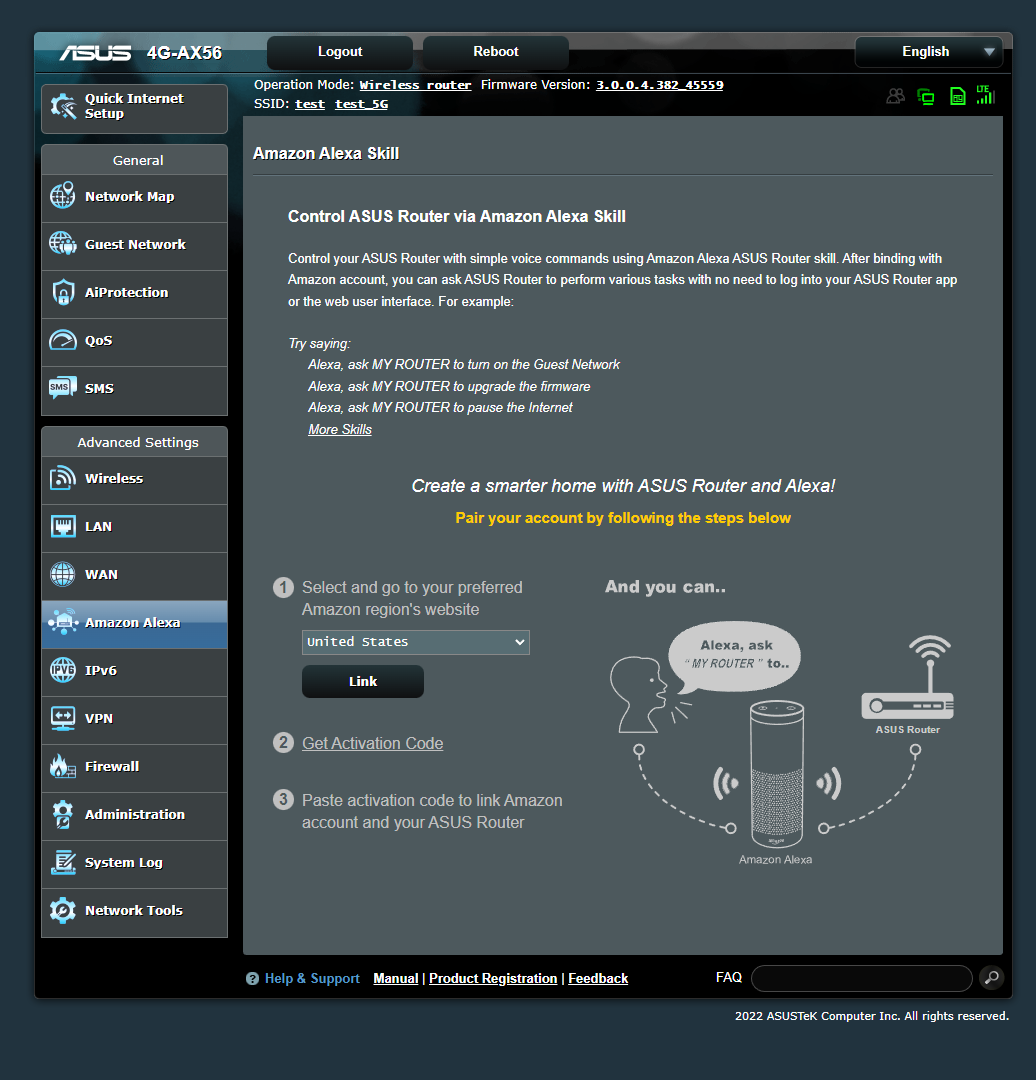Click the Quick Internet Setup label
The height and width of the screenshot is (1080, 1036).
pyautogui.click(x=134, y=106)
